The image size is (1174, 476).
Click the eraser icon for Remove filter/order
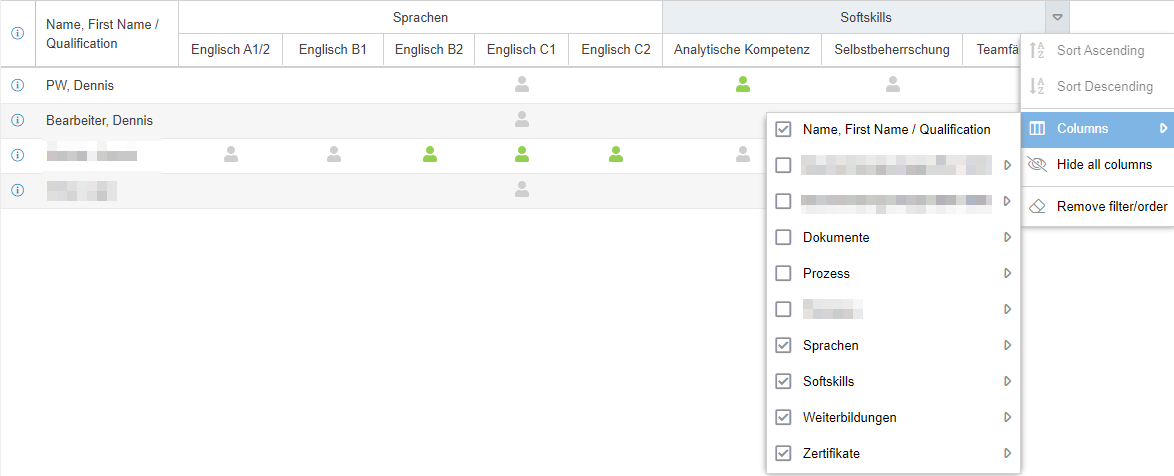(x=1037, y=206)
